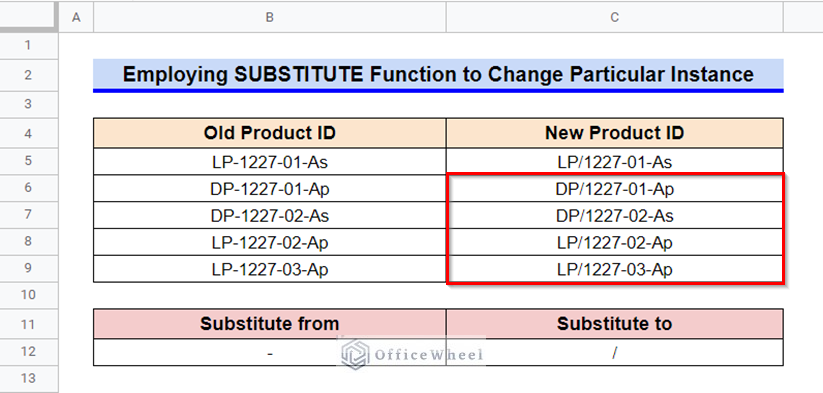Select the row 11 header
The width and height of the screenshot is (823, 393).
(x=28, y=324)
